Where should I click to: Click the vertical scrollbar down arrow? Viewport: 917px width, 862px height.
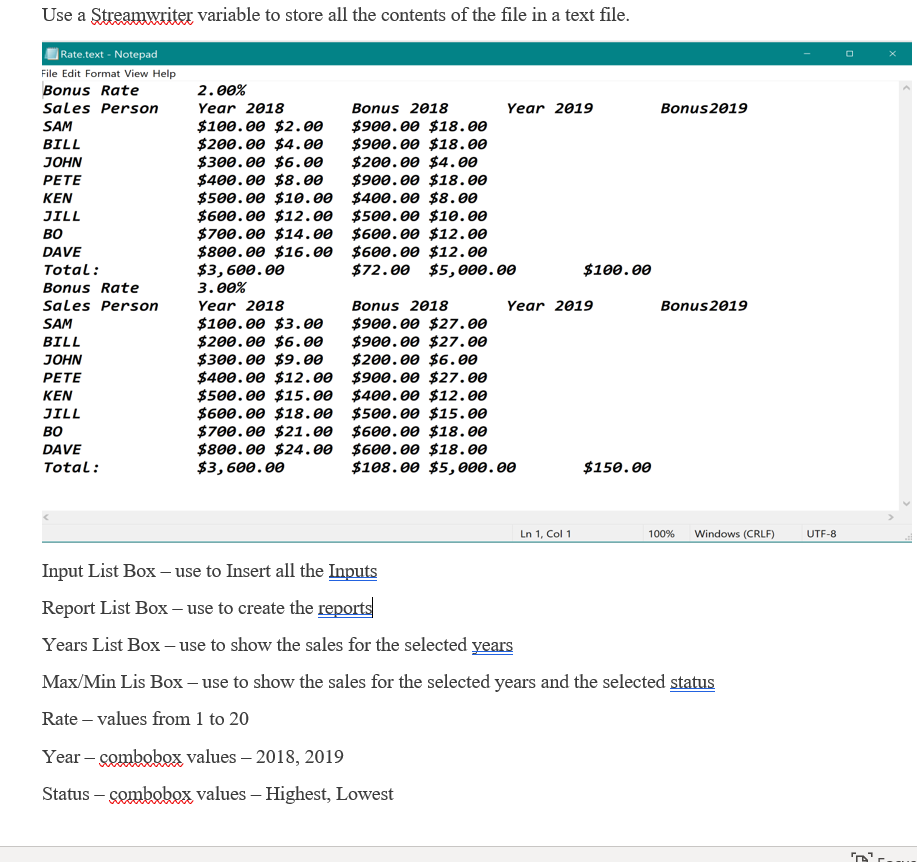click(905, 502)
